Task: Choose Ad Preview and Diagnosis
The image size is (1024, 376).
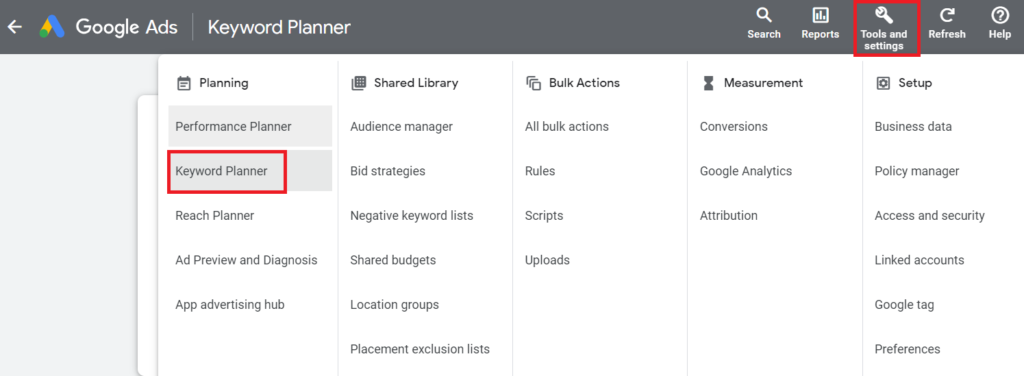Action: point(246,260)
